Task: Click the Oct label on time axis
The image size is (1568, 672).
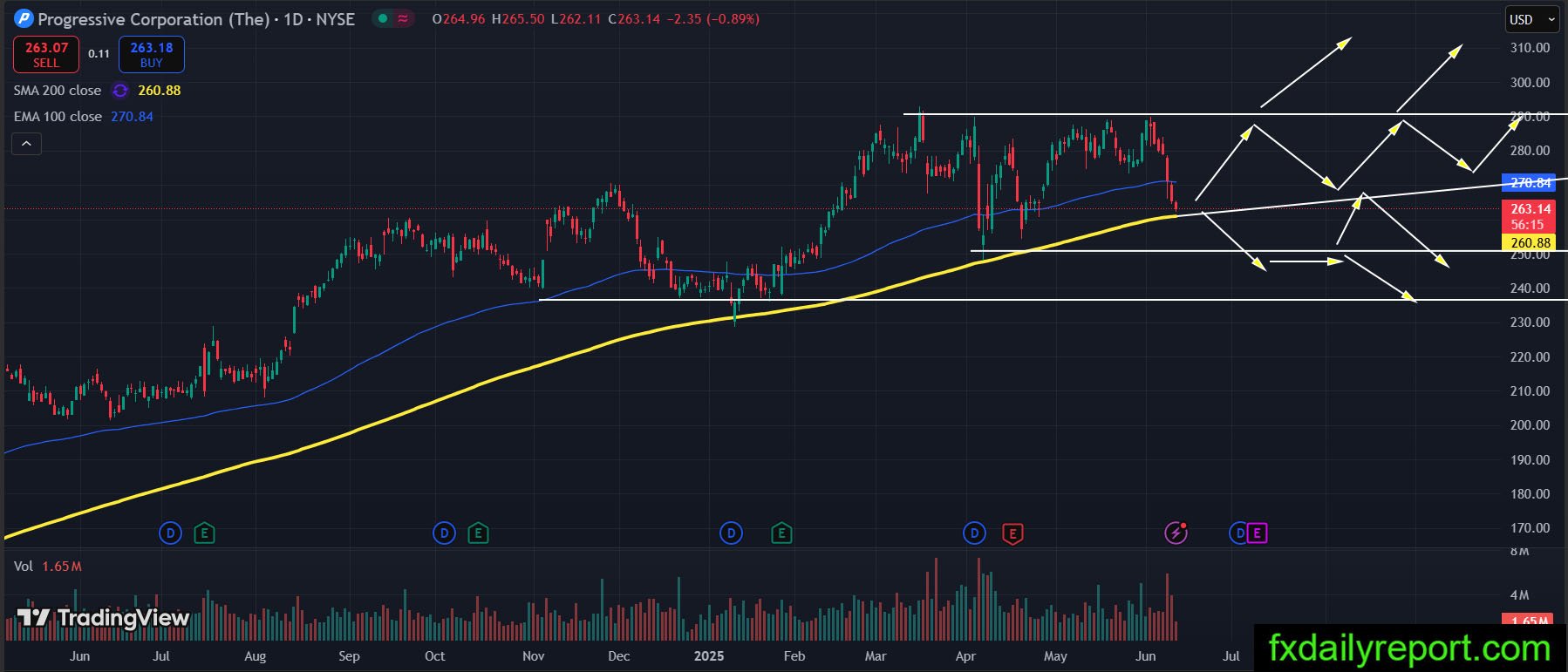Action: click(x=434, y=656)
